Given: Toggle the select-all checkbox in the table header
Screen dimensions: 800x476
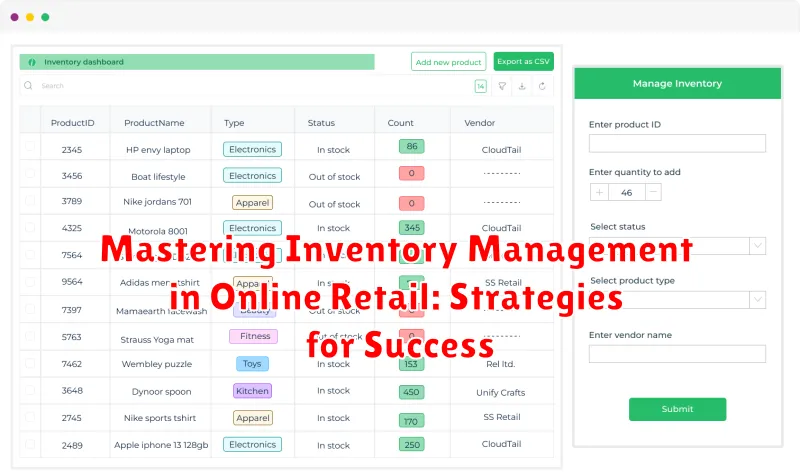Looking at the screenshot, I should 30,123.
